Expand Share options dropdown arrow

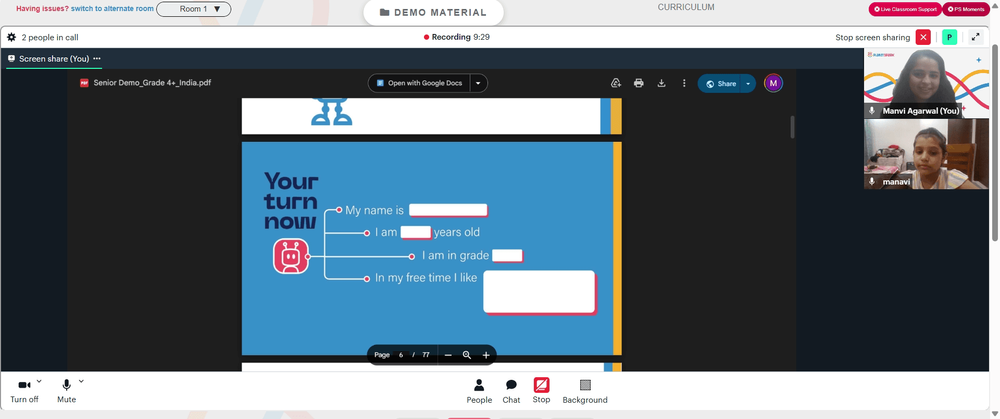pos(748,84)
